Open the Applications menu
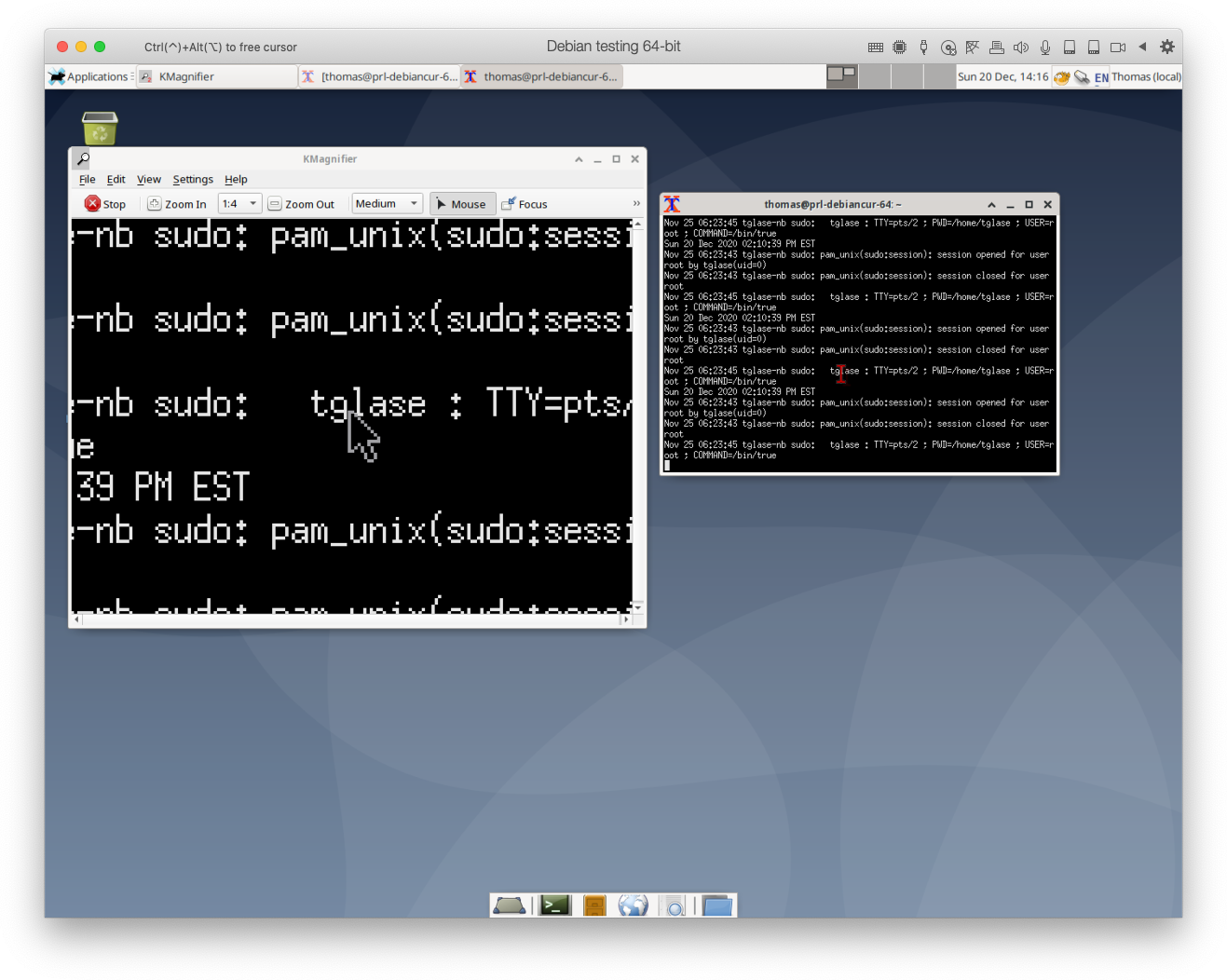Image resolution: width=1227 pixels, height=980 pixels. (90, 76)
